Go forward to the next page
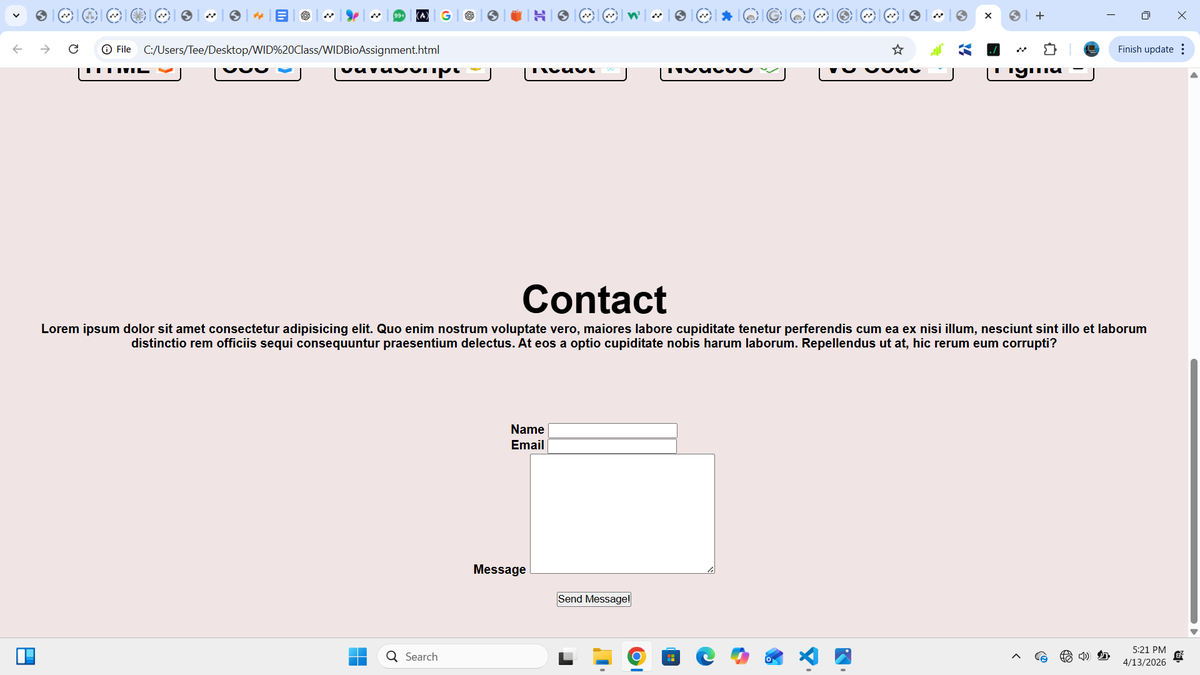Image resolution: width=1200 pixels, height=675 pixels. [46, 49]
